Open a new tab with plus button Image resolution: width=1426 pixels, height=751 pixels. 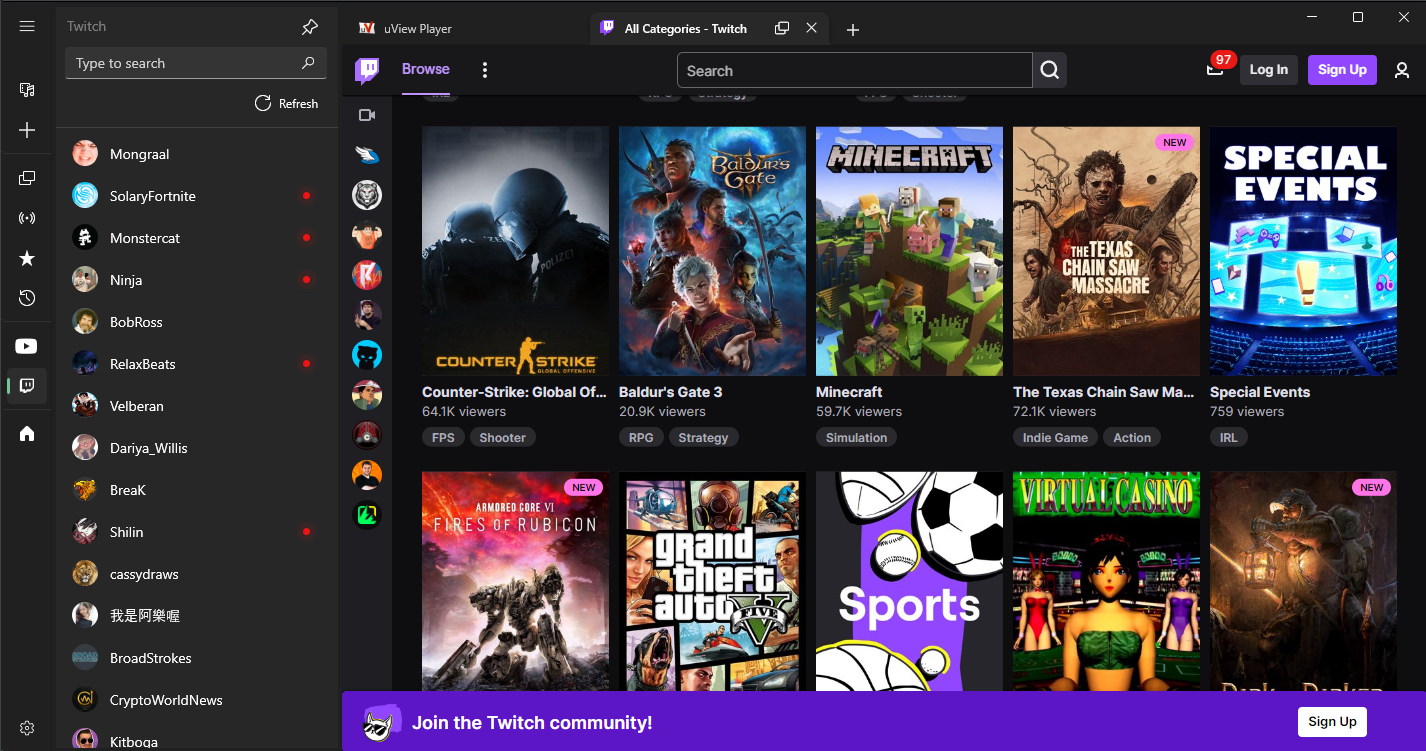pyautogui.click(x=853, y=30)
